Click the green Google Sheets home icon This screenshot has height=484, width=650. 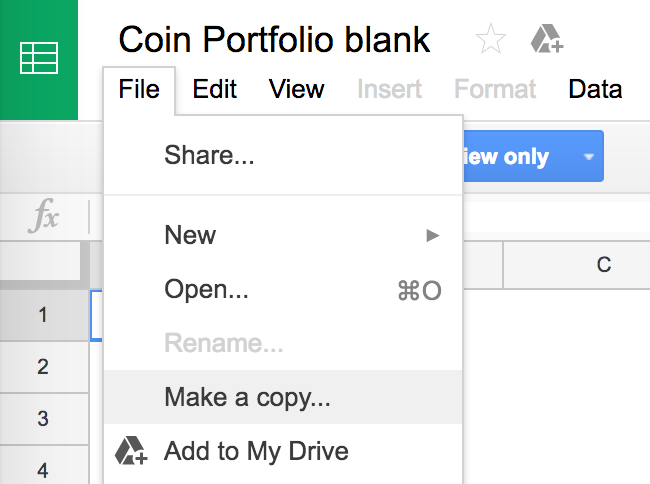pyautogui.click(x=39, y=58)
